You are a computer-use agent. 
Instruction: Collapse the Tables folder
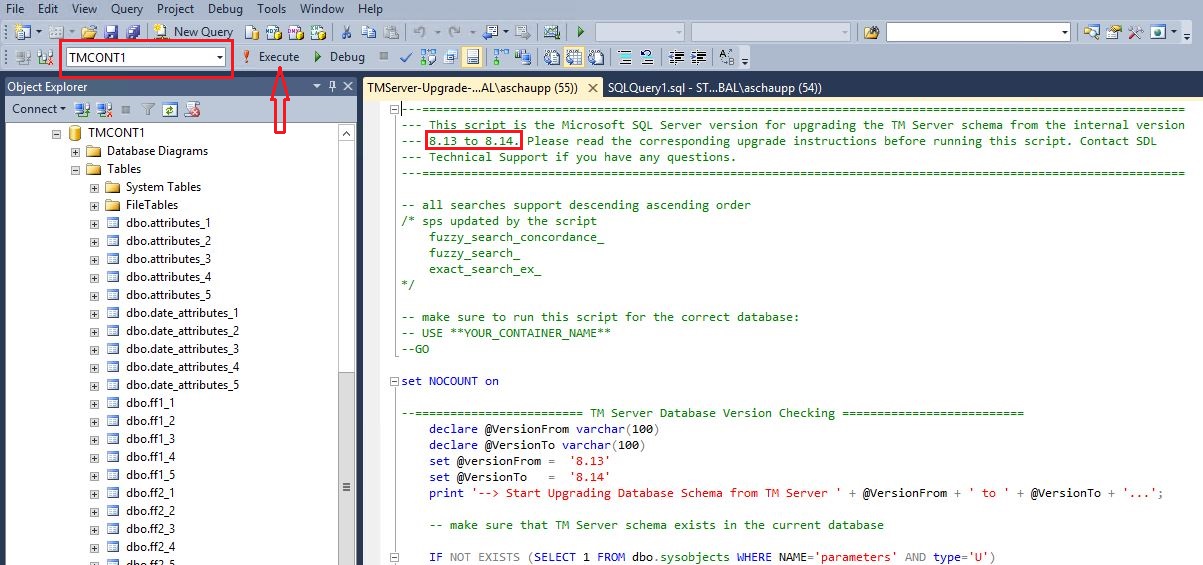(x=75, y=169)
